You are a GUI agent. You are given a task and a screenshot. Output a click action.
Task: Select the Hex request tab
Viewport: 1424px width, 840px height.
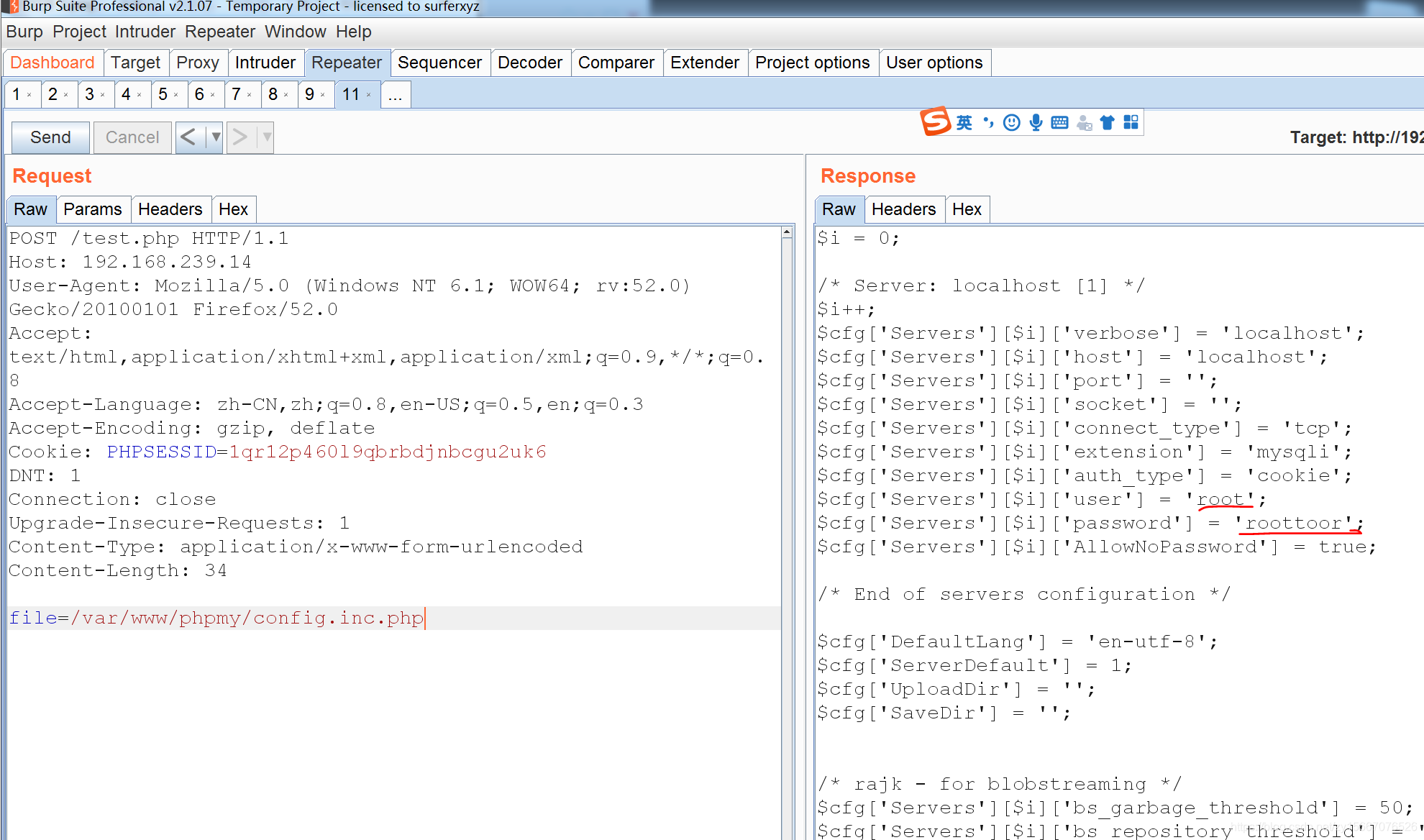(232, 209)
